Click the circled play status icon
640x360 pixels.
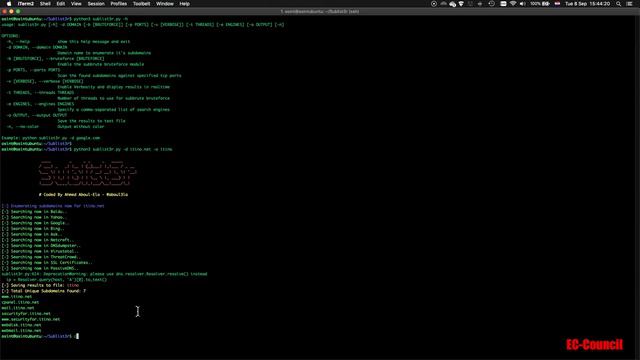[433, 4]
